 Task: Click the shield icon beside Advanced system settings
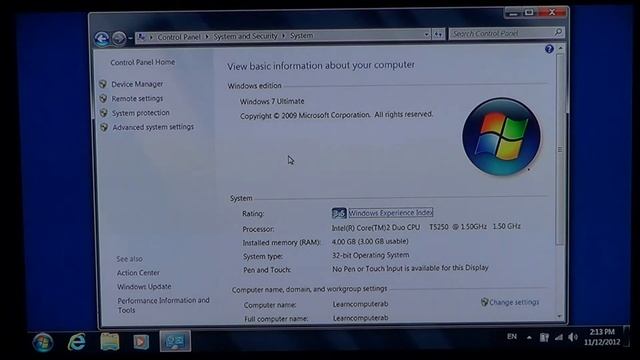click(x=104, y=127)
